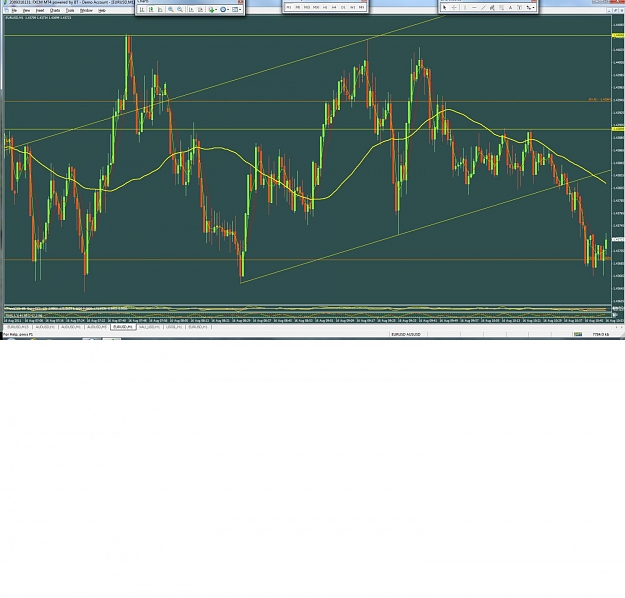This screenshot has height=598, width=625.
Task: Select the MN timeframe button
Action: (x=362, y=7)
